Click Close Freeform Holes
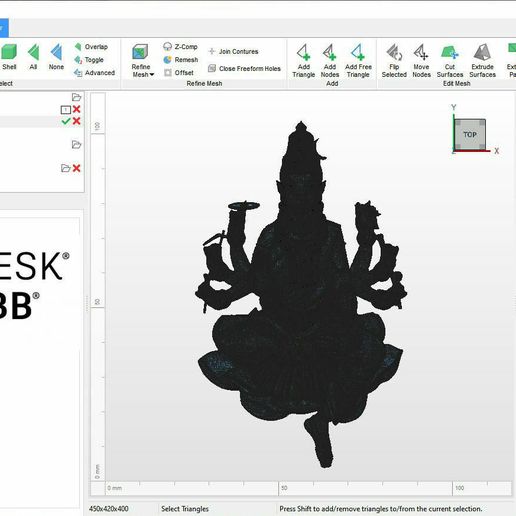Screen dimensions: 516x516 [x=244, y=69]
